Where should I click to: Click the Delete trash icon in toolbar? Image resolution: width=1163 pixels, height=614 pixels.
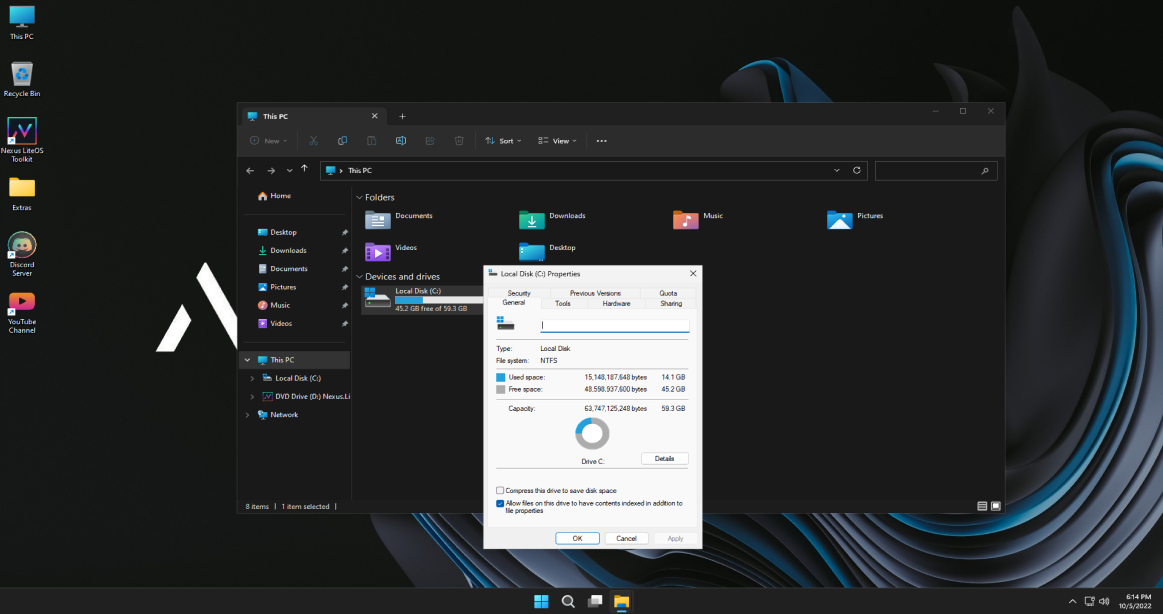(459, 141)
